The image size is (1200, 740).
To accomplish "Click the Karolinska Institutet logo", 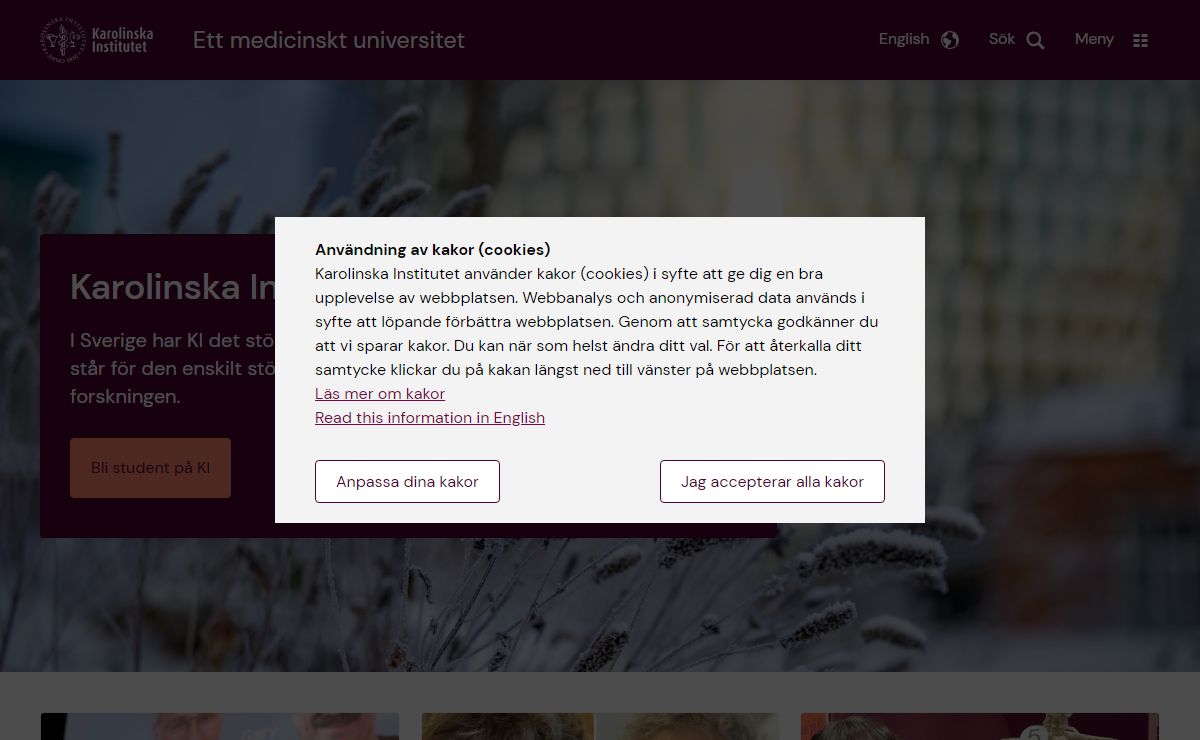I will [x=97, y=40].
